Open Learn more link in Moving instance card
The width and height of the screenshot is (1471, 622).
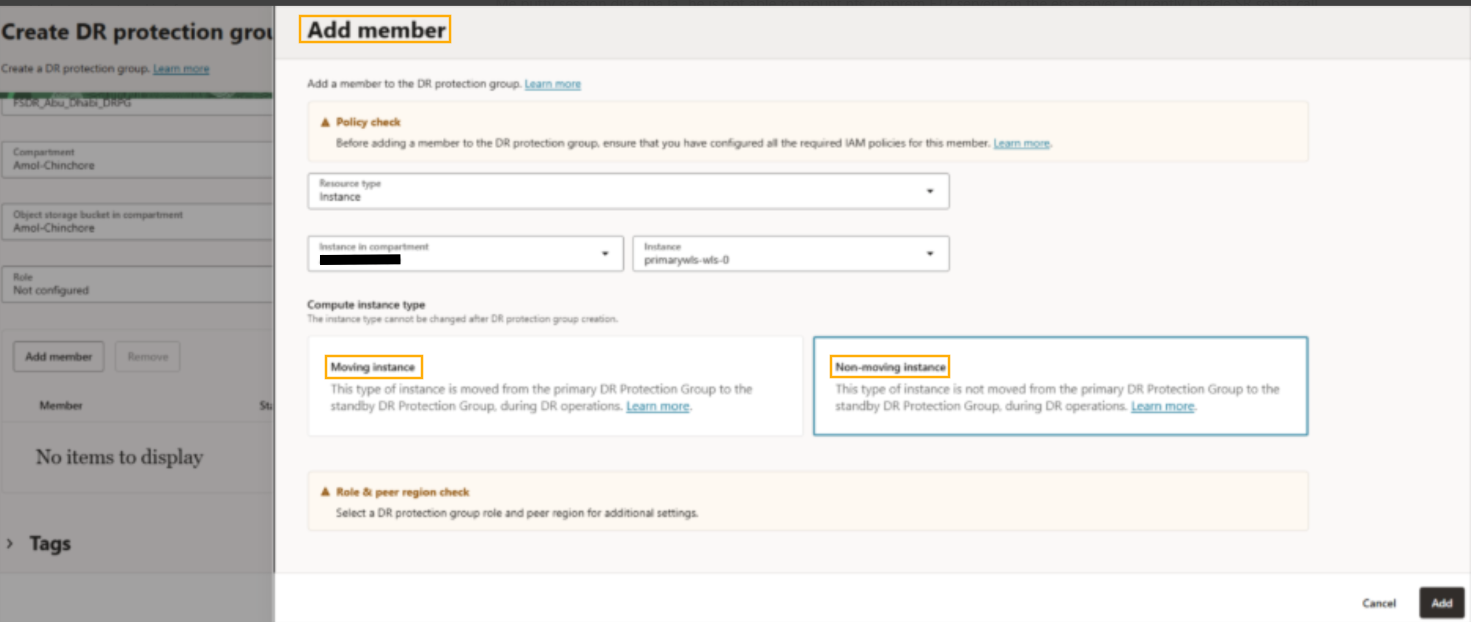click(x=657, y=406)
